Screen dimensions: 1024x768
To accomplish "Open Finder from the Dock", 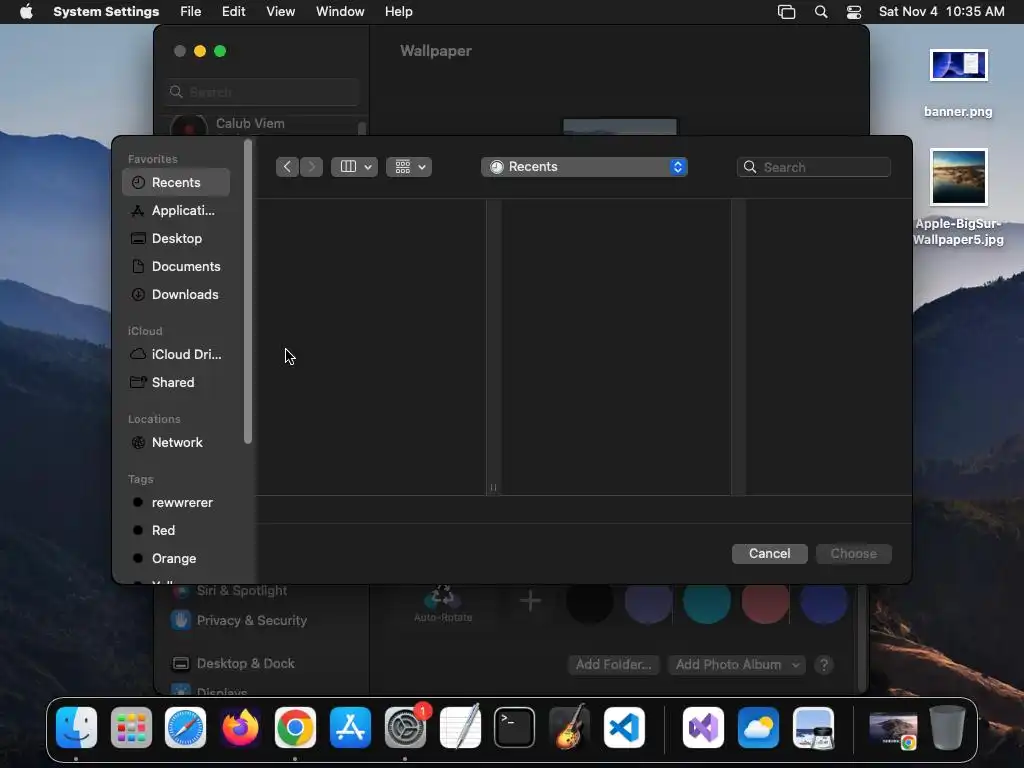I will [76, 728].
